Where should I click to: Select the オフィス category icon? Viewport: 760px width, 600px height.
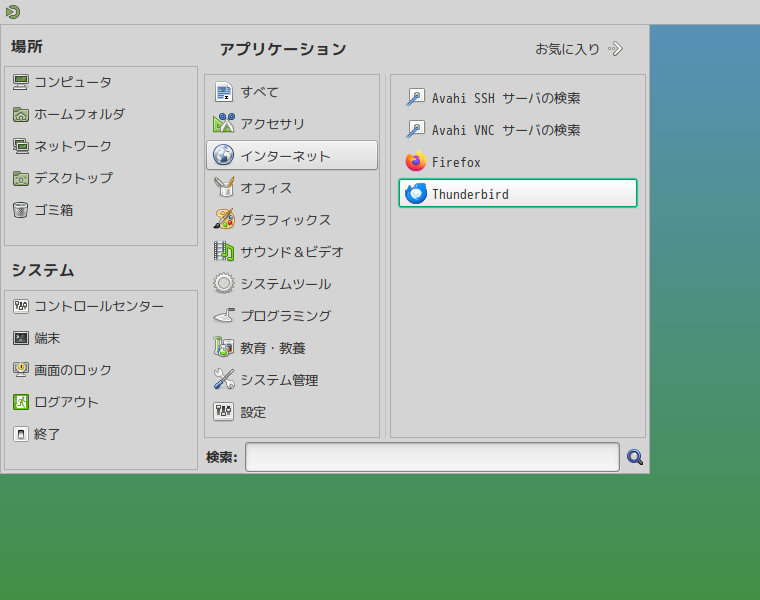point(223,187)
